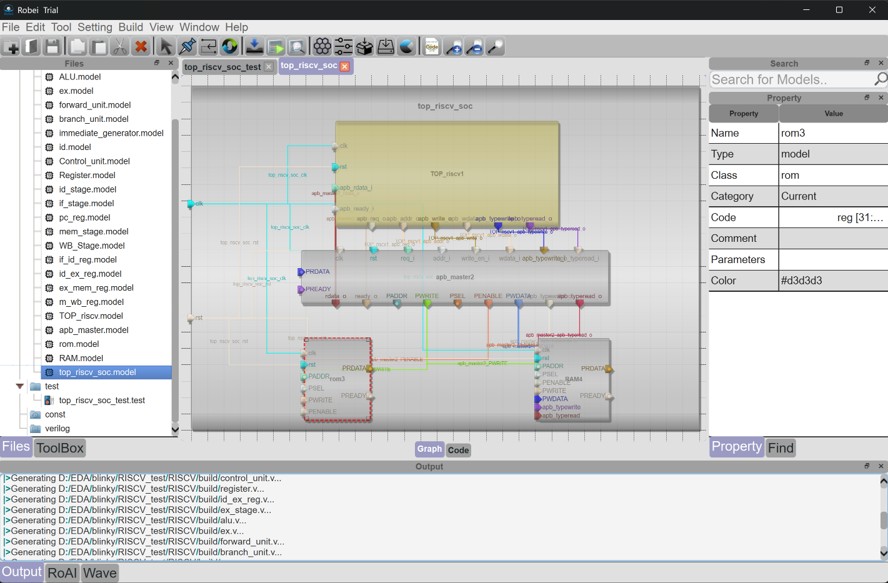888x583 pixels.
Task: Open the const folder in file tree
Action: 55,414
